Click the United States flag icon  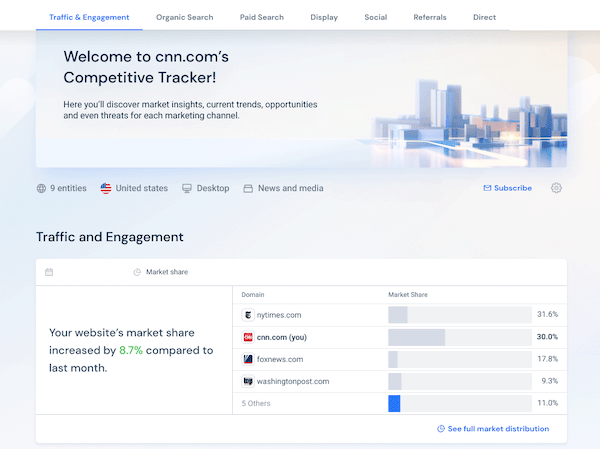(x=106, y=188)
